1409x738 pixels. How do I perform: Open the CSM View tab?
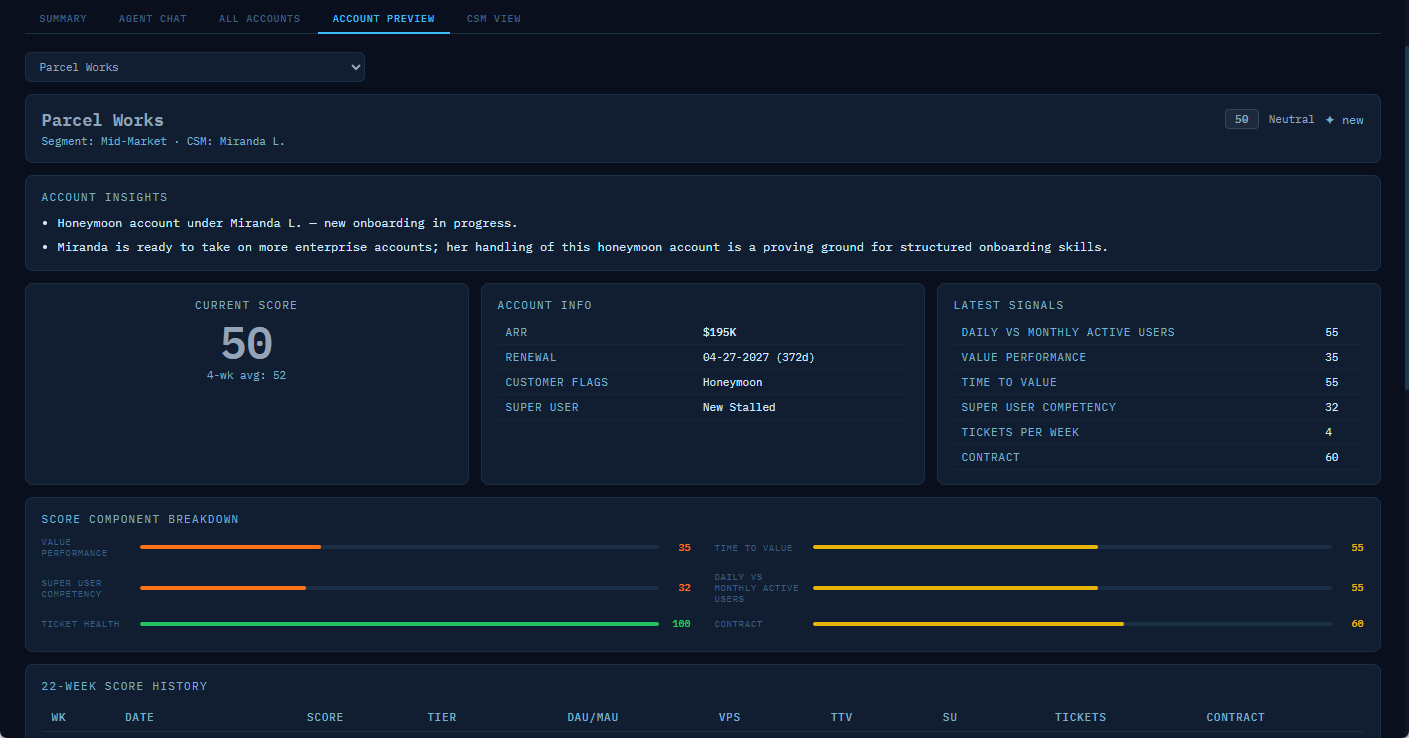point(493,19)
